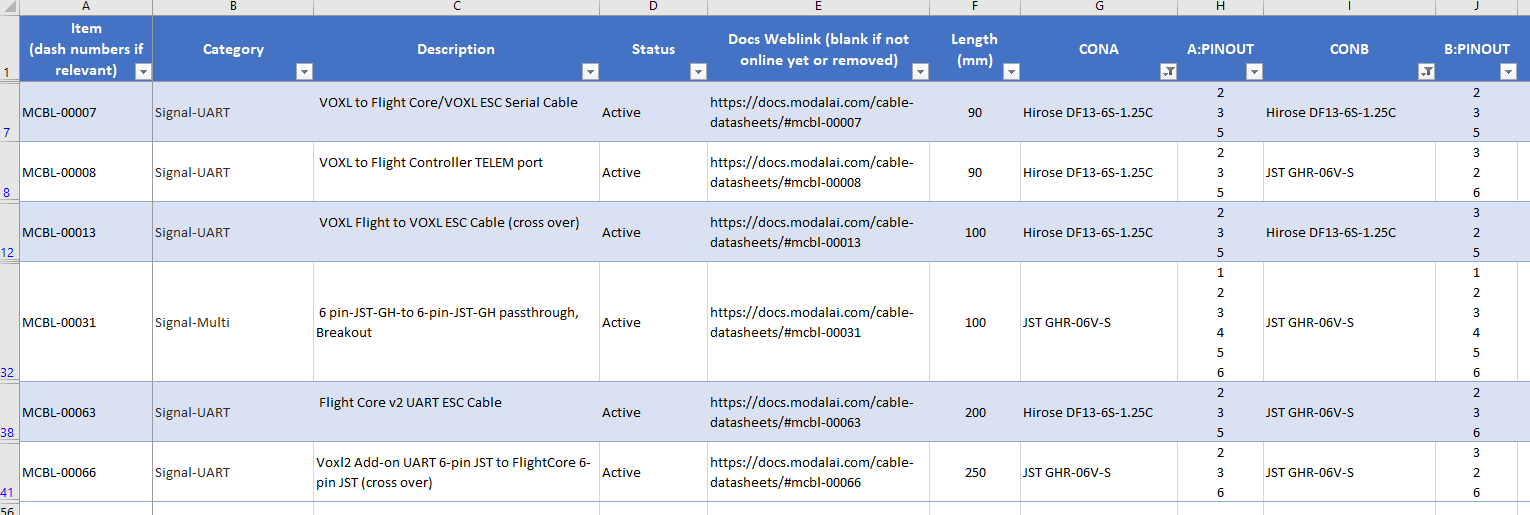
Task: Open the Description column filter dropdown
Action: [x=590, y=71]
